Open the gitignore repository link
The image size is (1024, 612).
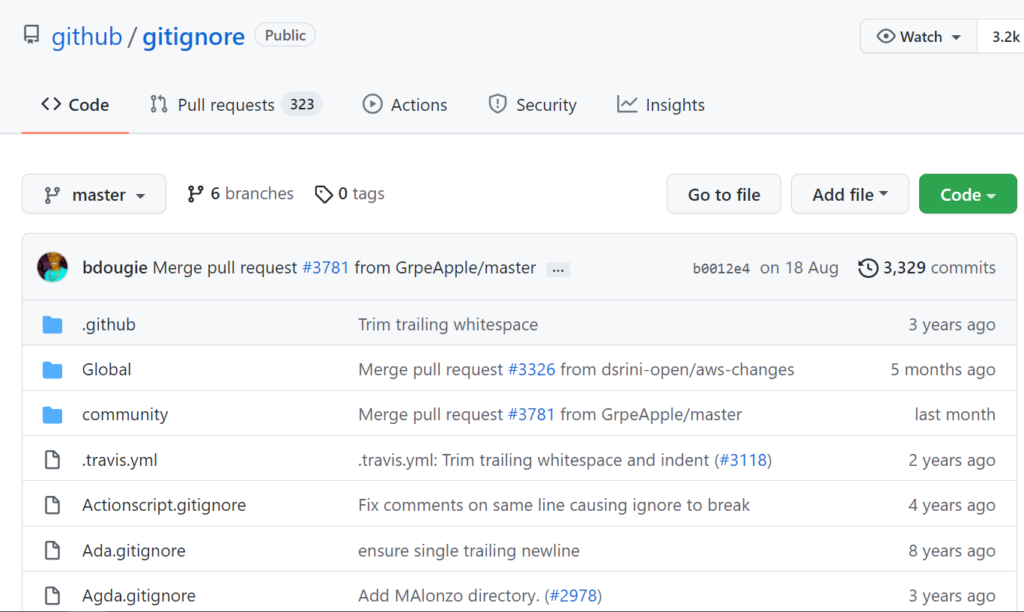193,37
